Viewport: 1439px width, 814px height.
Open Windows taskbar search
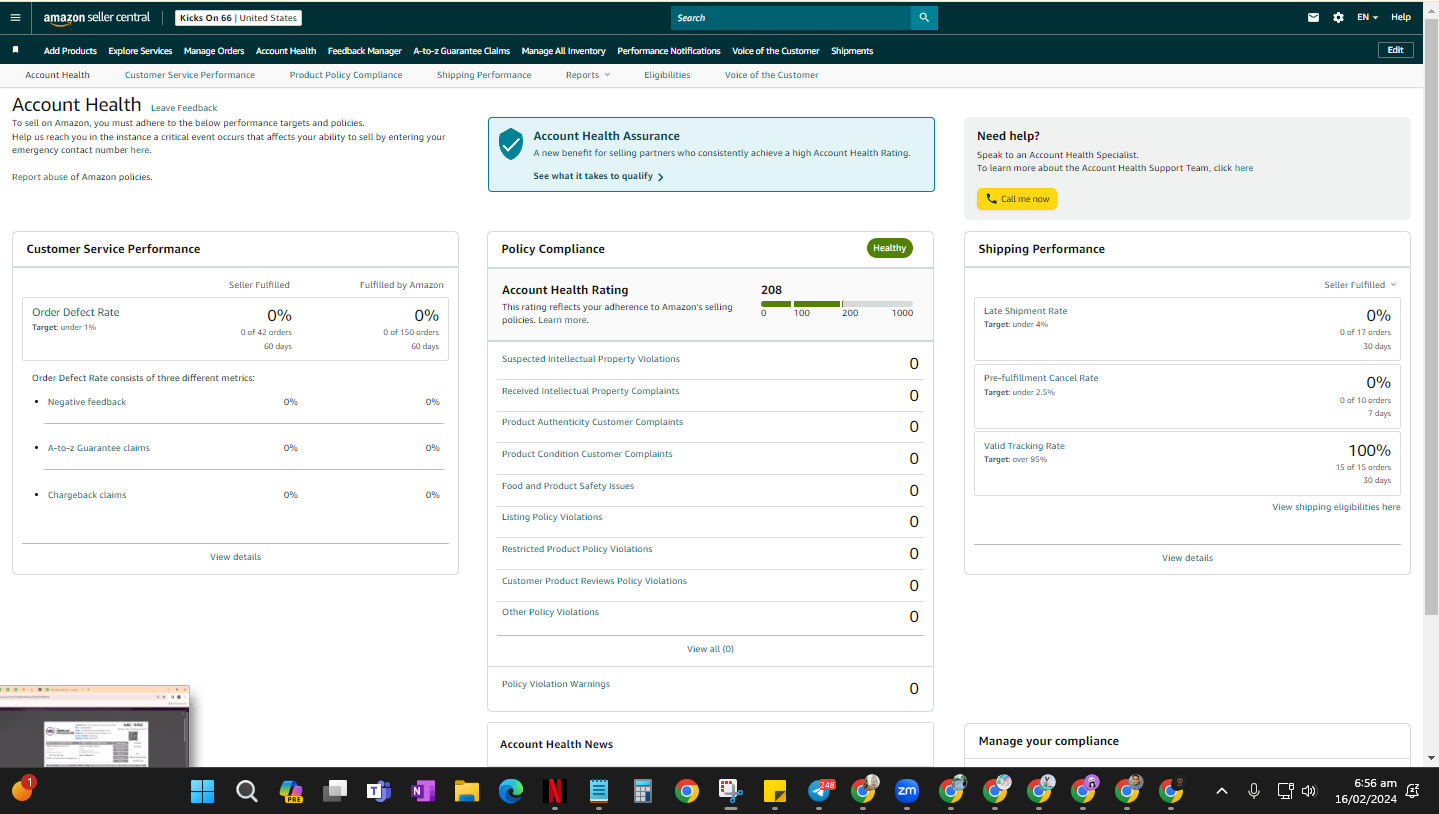pyautogui.click(x=246, y=791)
